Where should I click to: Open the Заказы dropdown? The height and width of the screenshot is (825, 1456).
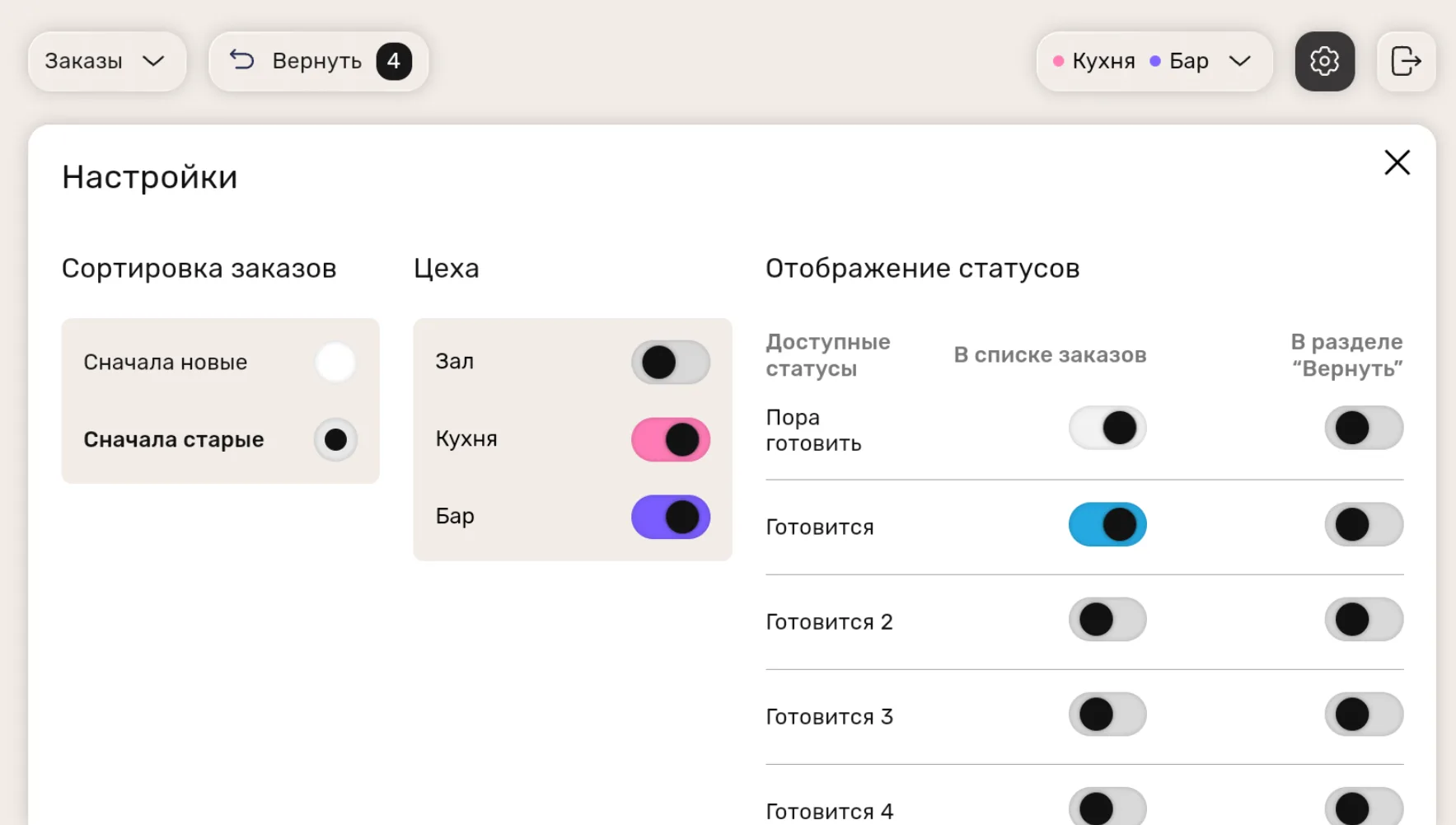[x=107, y=61]
